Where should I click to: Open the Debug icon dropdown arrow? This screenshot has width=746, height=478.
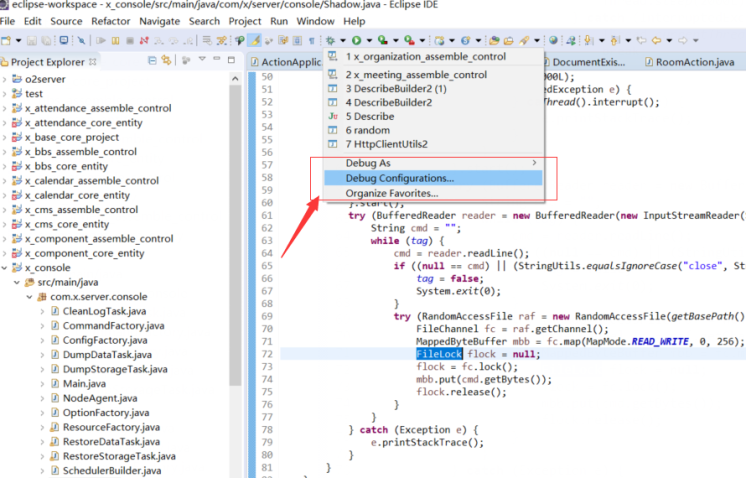pyautogui.click(x=342, y=41)
